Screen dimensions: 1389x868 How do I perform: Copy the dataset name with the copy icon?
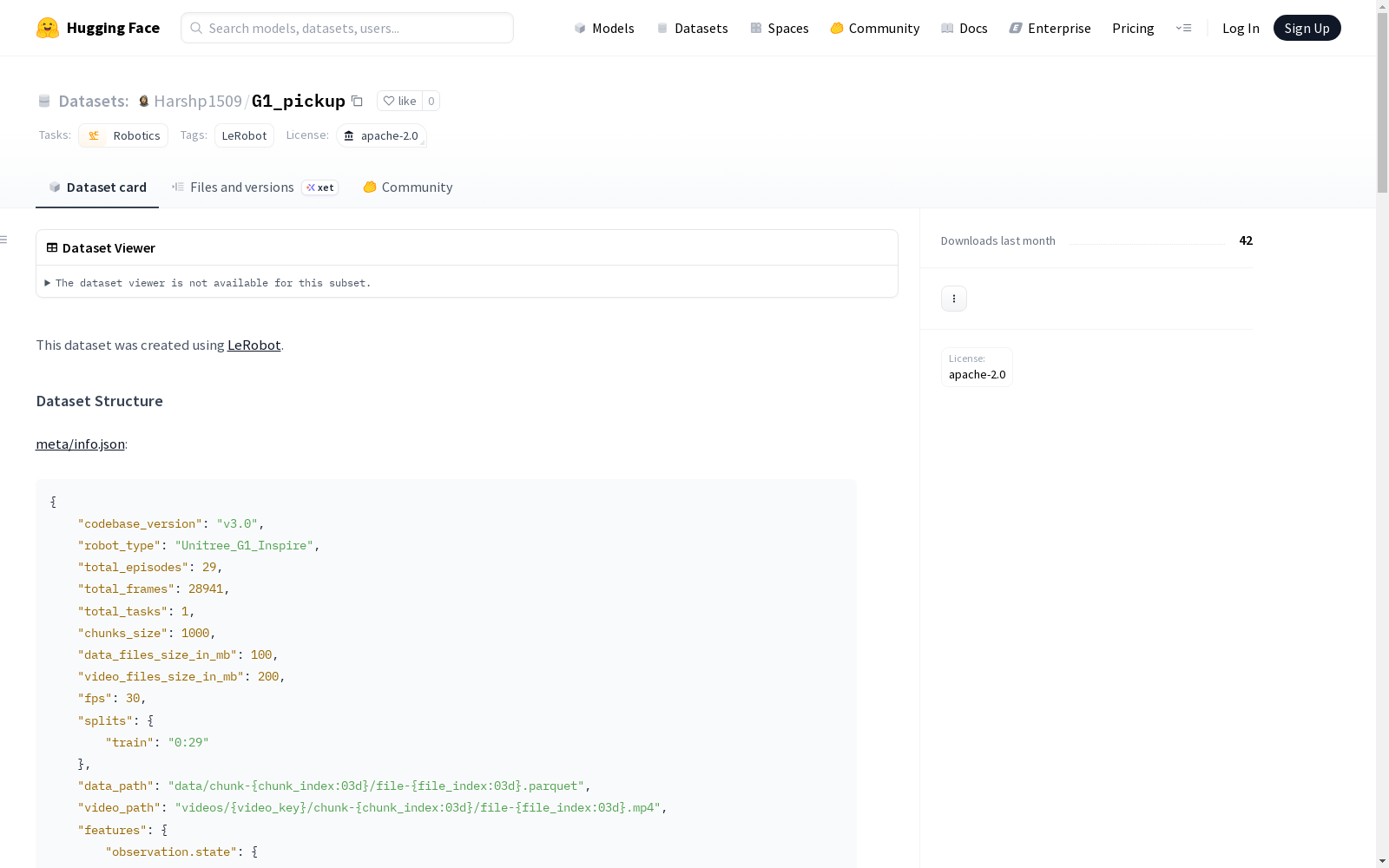coord(357,101)
